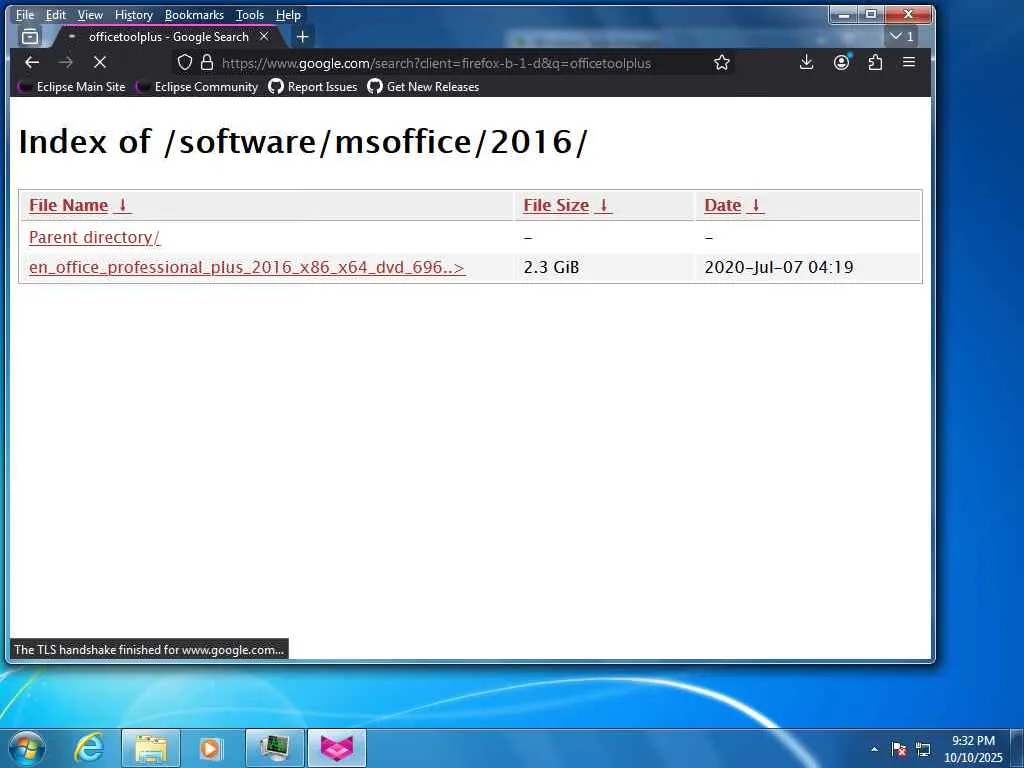The image size is (1024, 768).
Task: Click the 2.3 GiB file size cell
Action: tap(551, 267)
